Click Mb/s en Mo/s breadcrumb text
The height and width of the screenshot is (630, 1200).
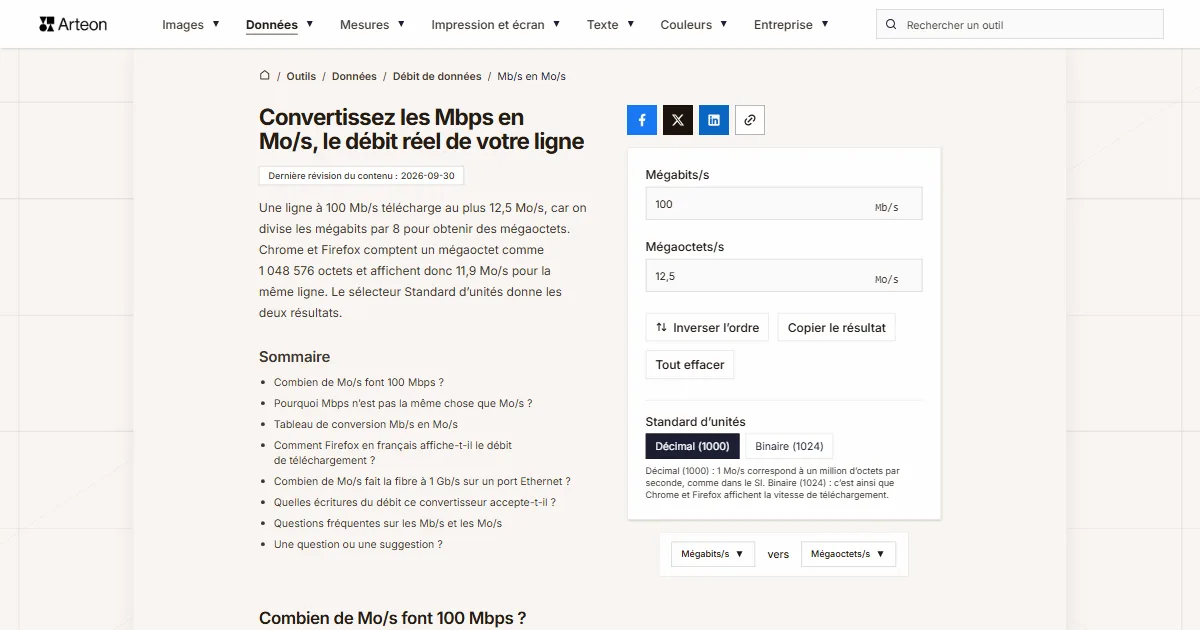(532, 76)
